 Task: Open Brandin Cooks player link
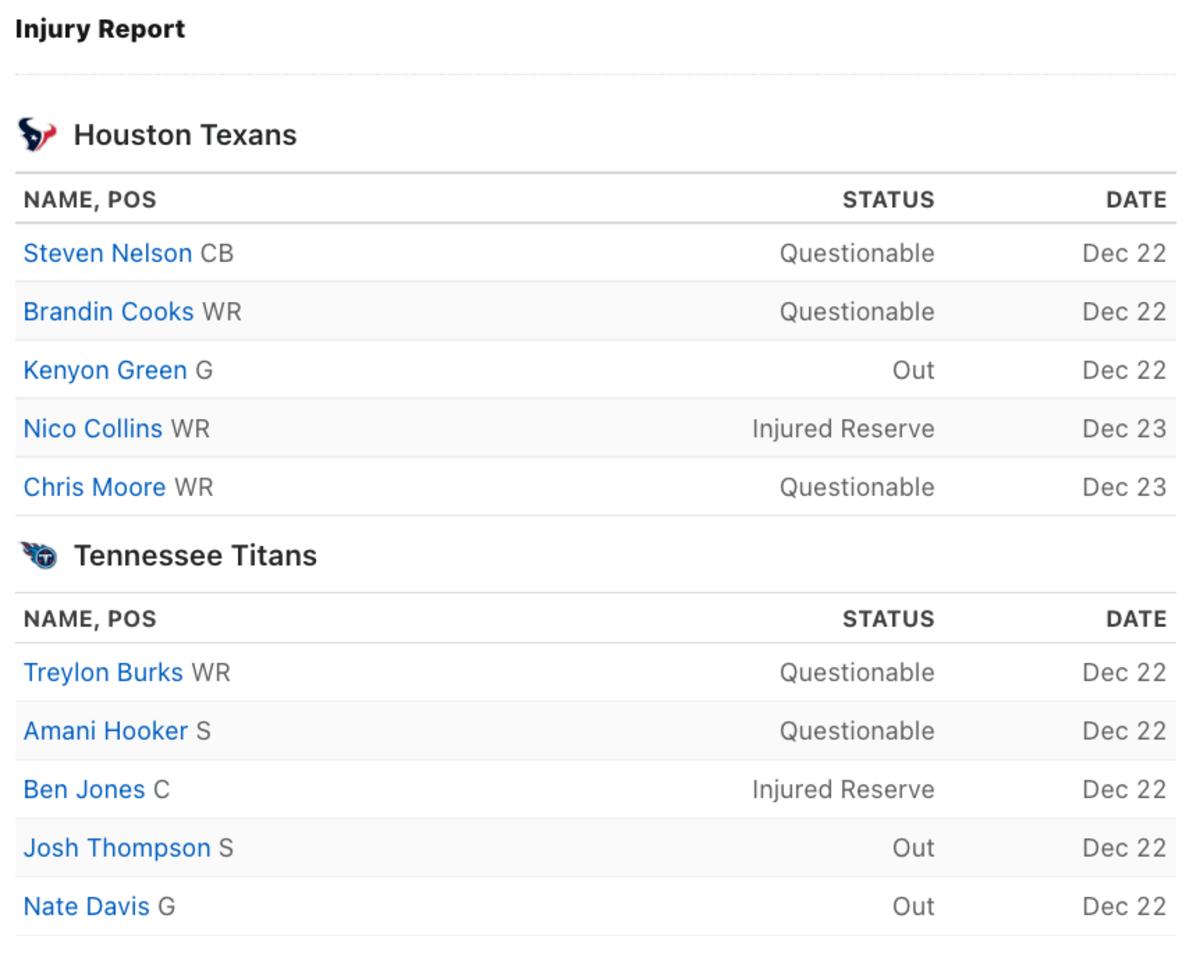[x=108, y=312]
